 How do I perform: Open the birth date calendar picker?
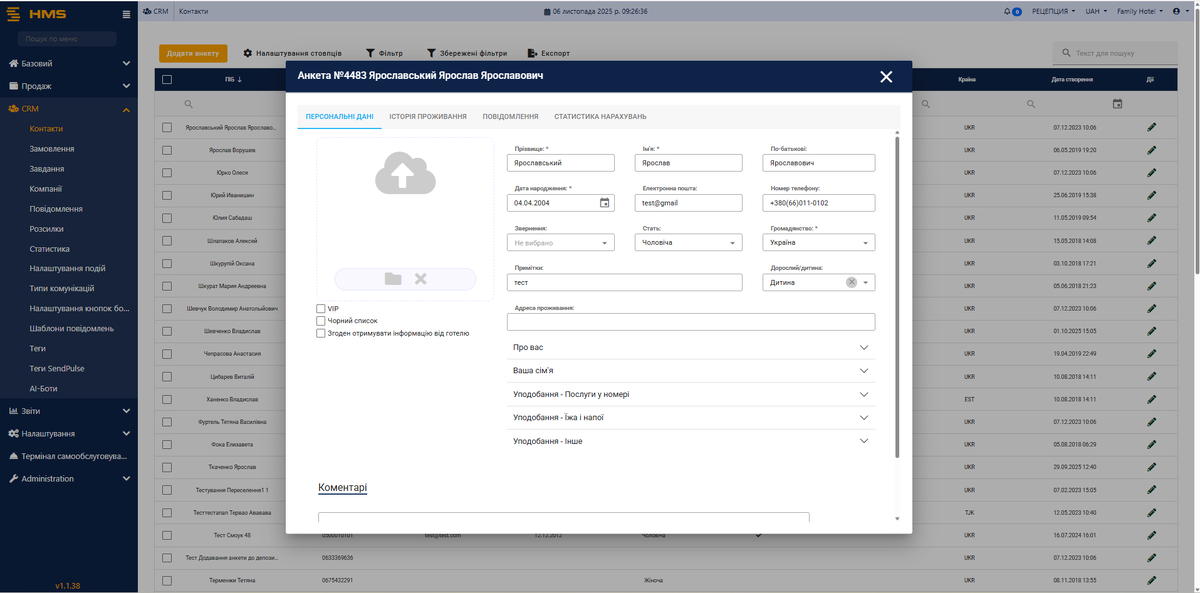[x=604, y=203]
